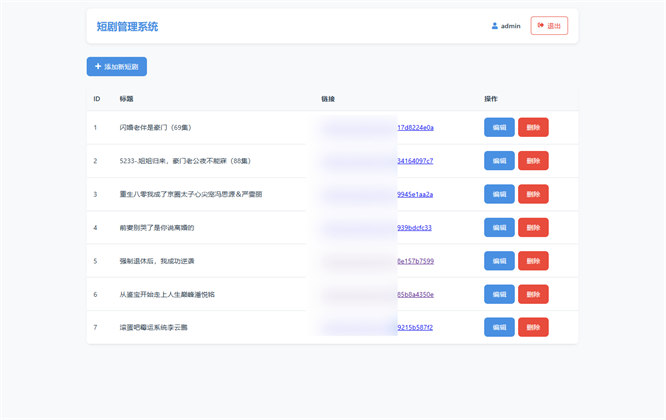Image resolution: width=666 pixels, height=420 pixels.
Task: Click the blue edit button in row 4
Action: pyautogui.click(x=499, y=228)
